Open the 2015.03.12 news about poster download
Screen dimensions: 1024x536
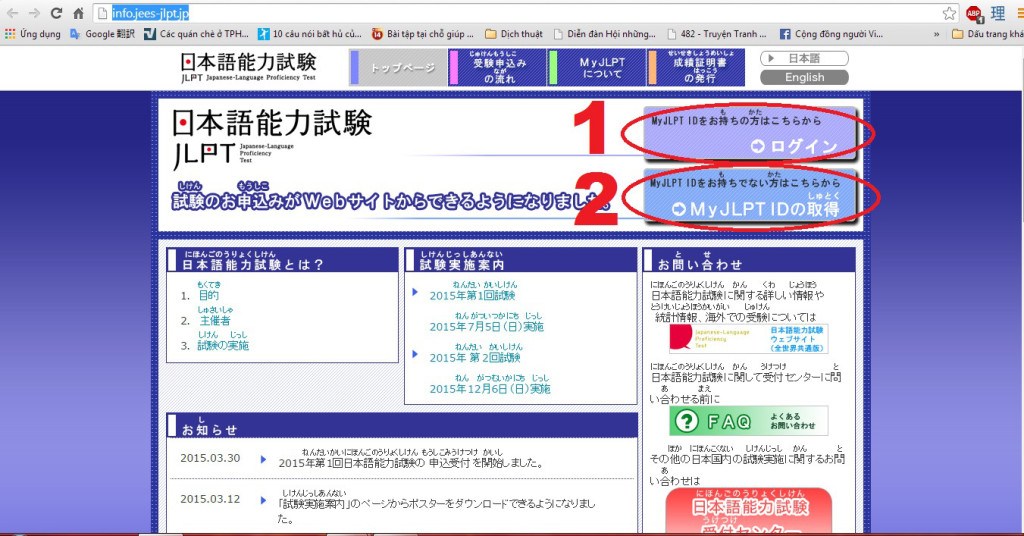pyautogui.click(x=436, y=511)
